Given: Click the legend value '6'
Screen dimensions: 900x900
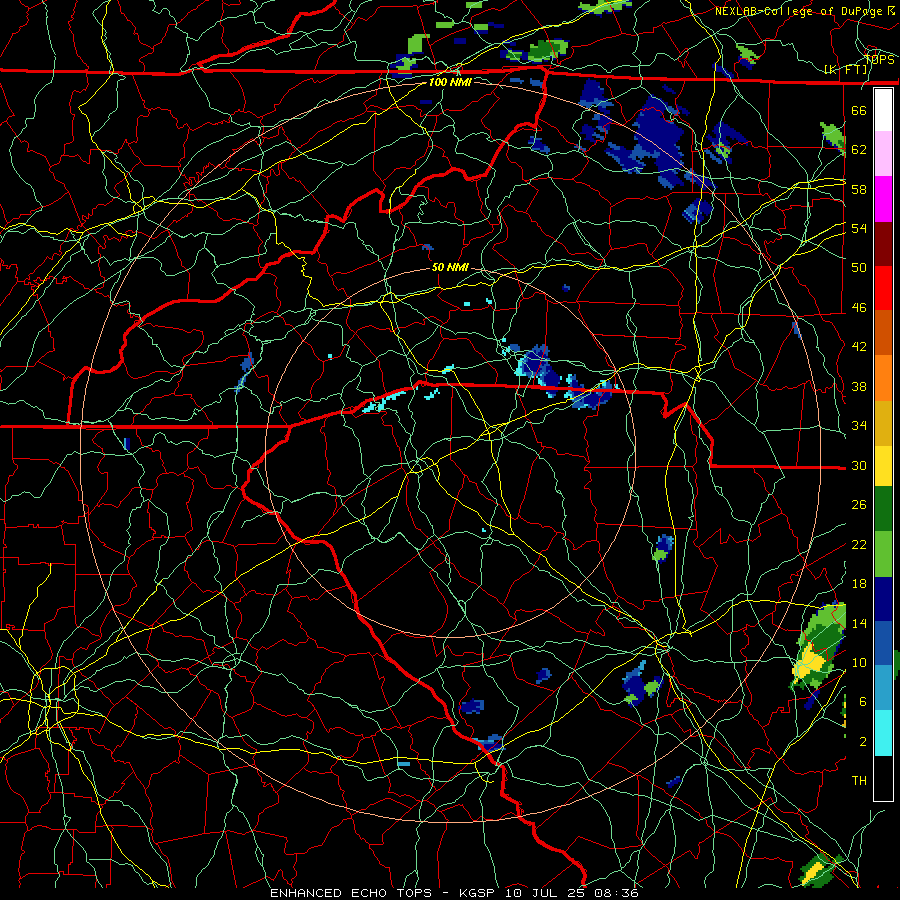Looking at the screenshot, I should (863, 702).
